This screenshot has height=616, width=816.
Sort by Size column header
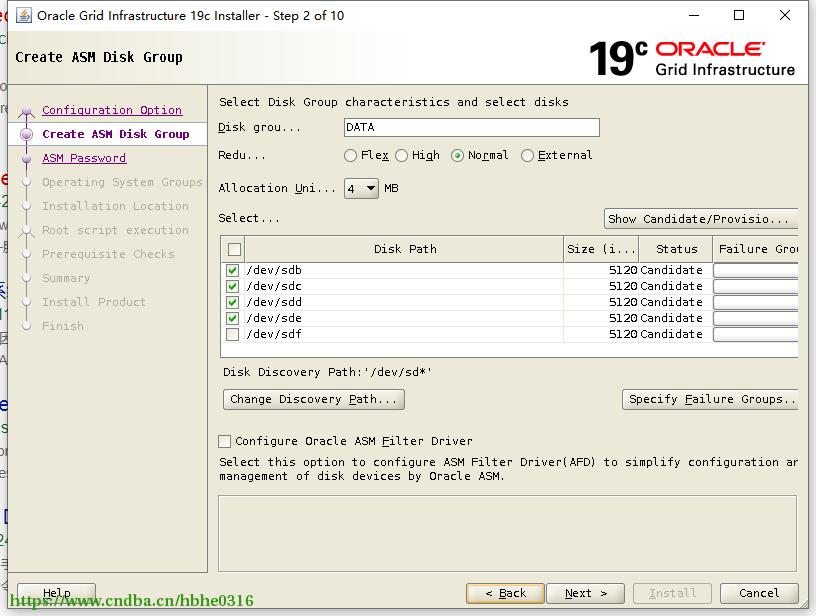tap(601, 249)
